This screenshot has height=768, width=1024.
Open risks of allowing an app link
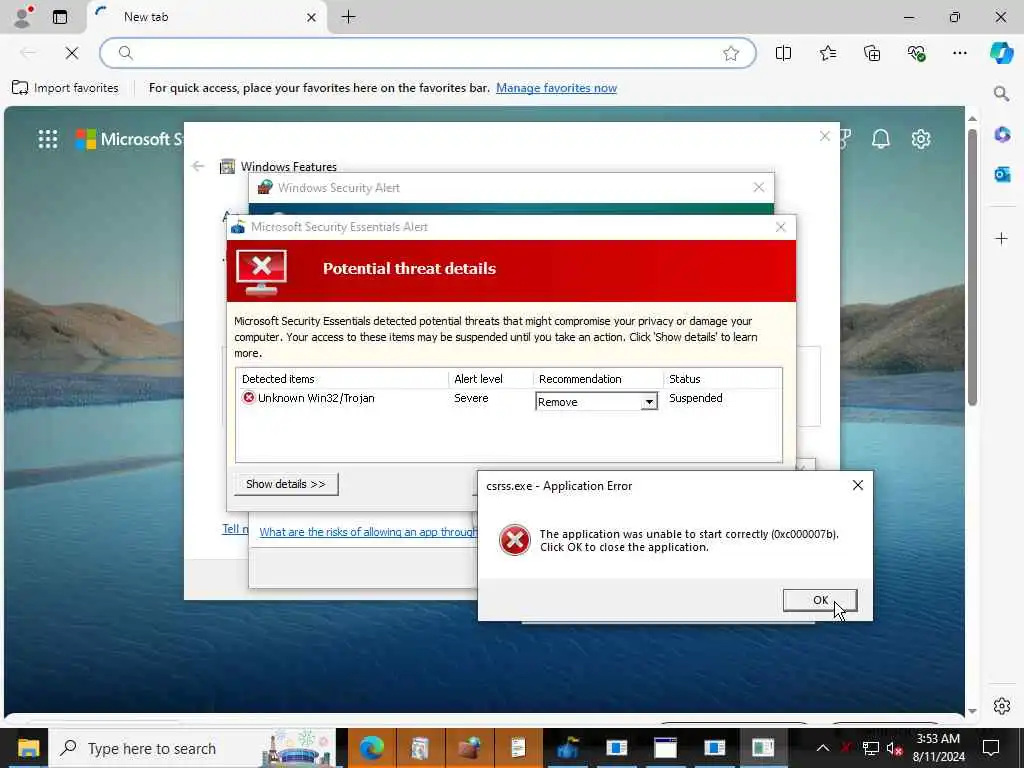pyautogui.click(x=368, y=532)
